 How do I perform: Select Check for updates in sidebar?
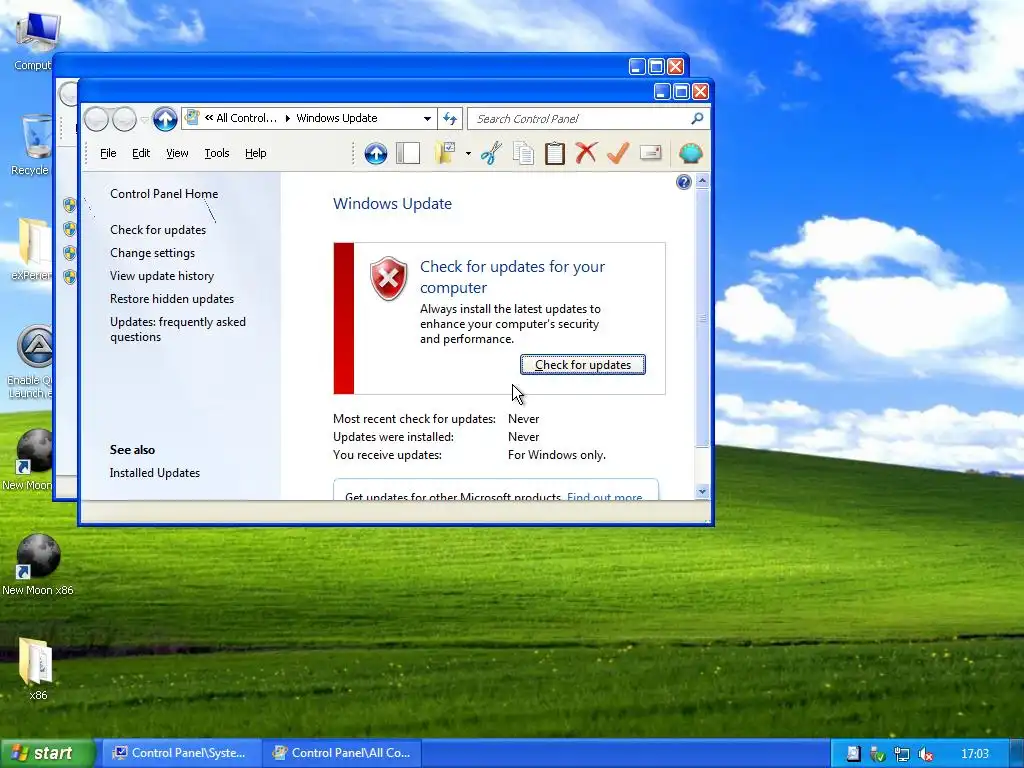(158, 230)
